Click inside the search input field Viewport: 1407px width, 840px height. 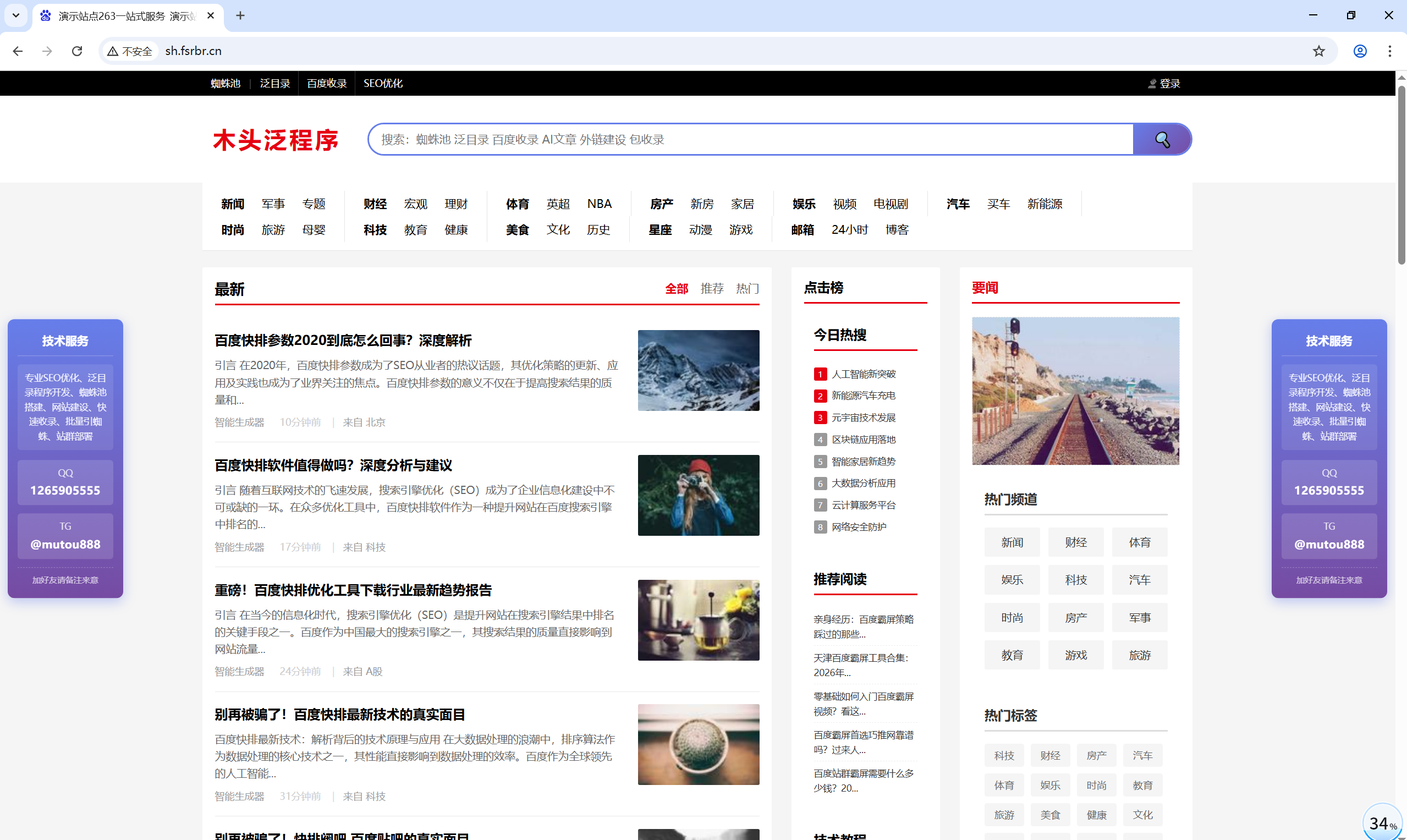[736, 139]
